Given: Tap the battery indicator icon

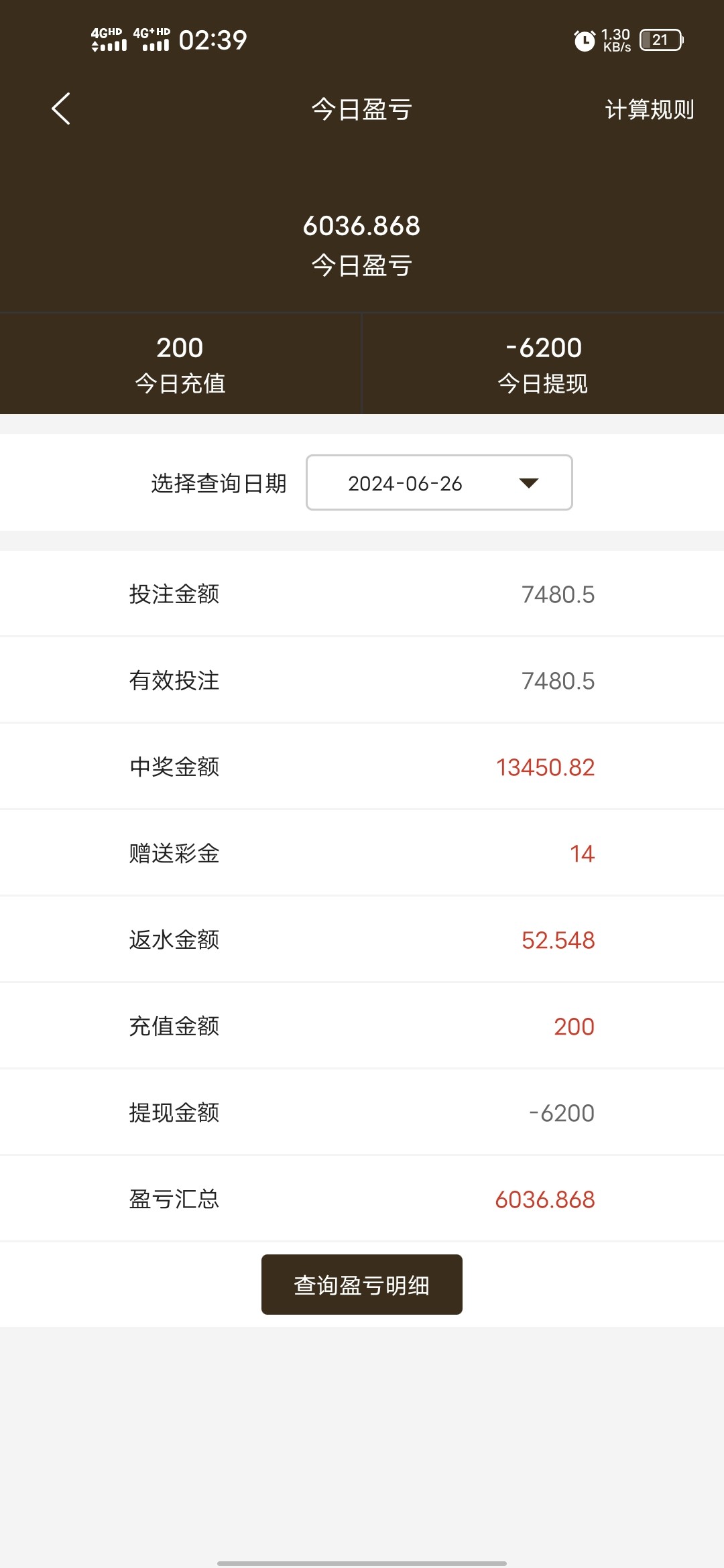Looking at the screenshot, I should click(x=661, y=40).
